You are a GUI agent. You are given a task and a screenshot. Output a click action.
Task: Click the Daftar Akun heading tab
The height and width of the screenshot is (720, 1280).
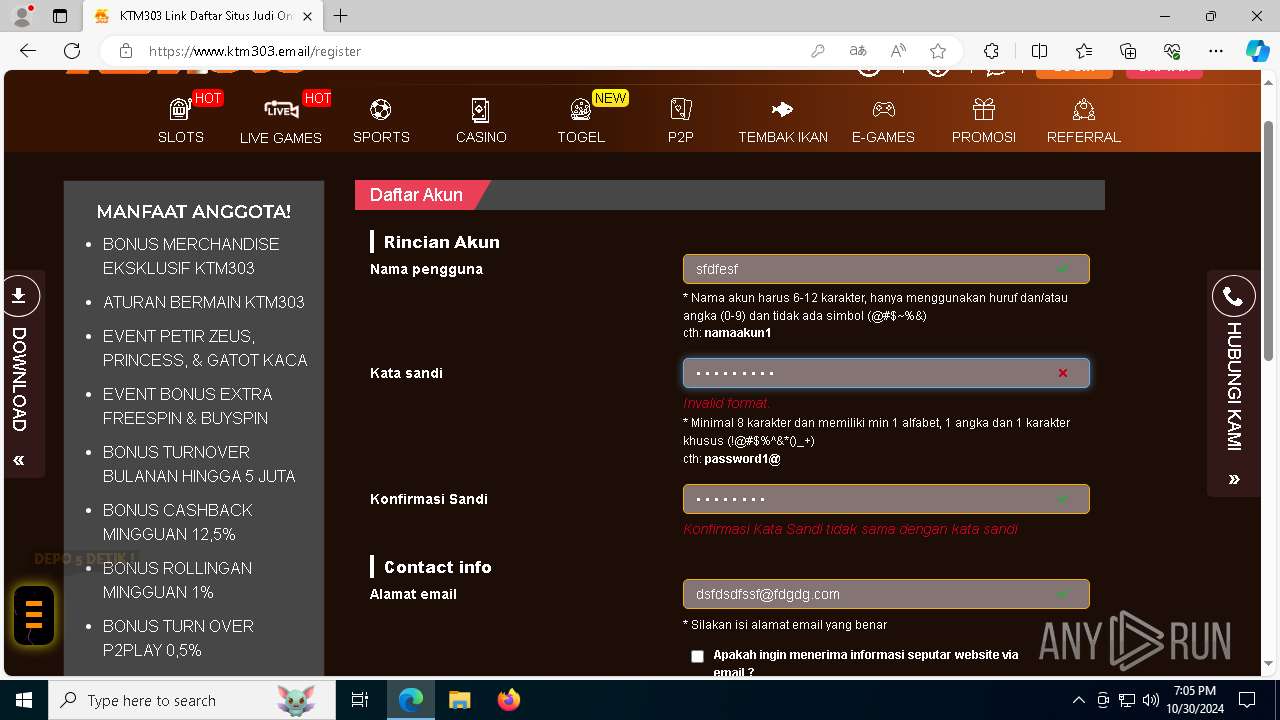pos(416,195)
